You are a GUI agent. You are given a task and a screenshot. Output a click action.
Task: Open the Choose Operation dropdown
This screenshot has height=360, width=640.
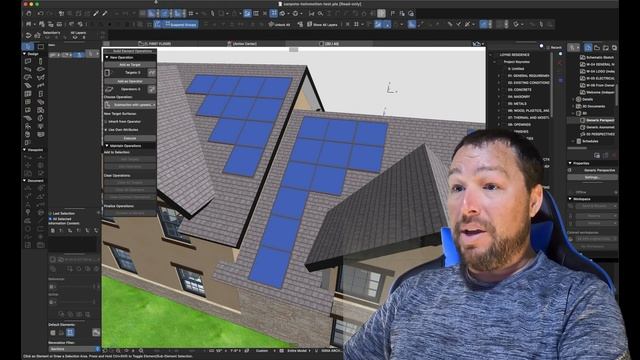coord(130,105)
